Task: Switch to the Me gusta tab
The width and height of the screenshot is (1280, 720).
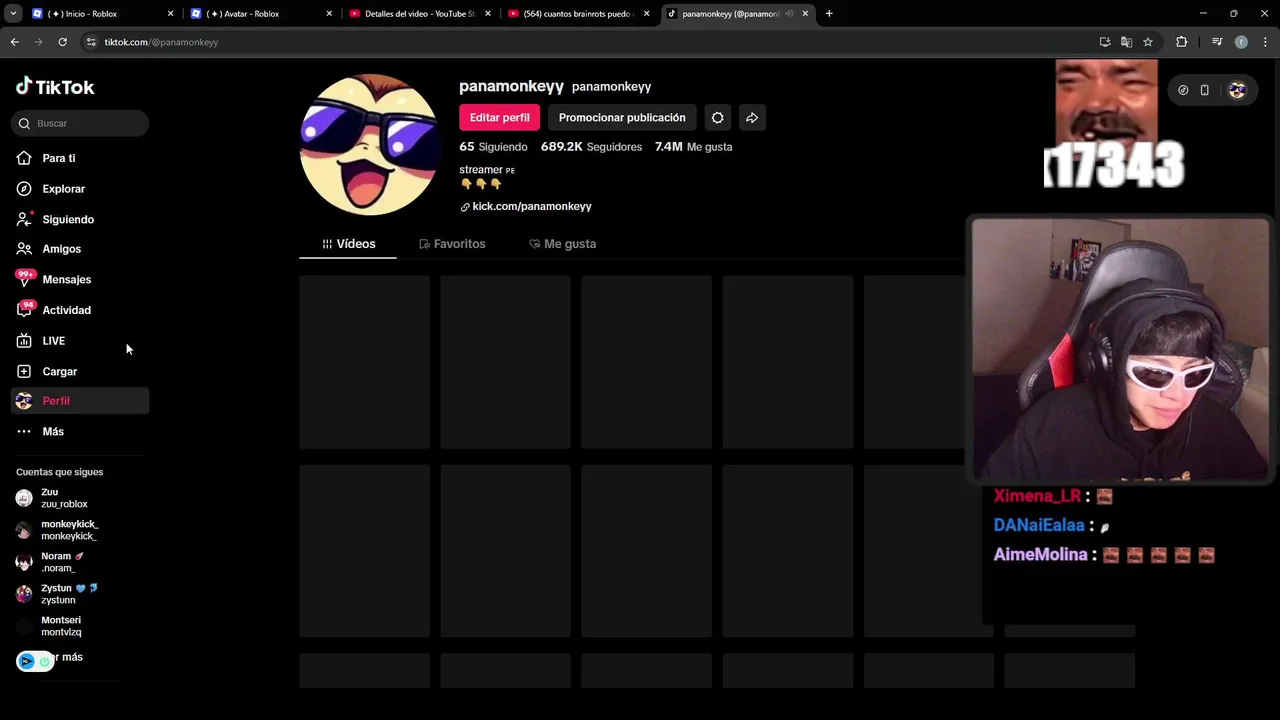Action: tap(562, 244)
